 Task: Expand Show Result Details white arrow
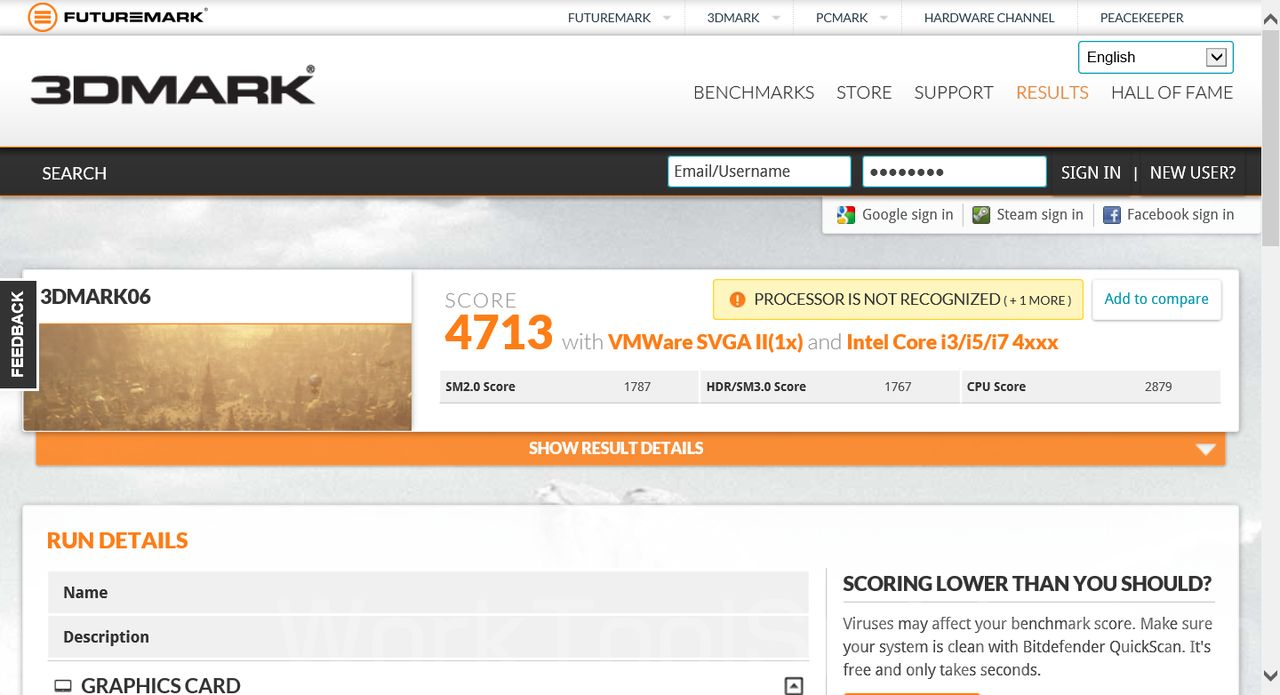pyautogui.click(x=1205, y=449)
